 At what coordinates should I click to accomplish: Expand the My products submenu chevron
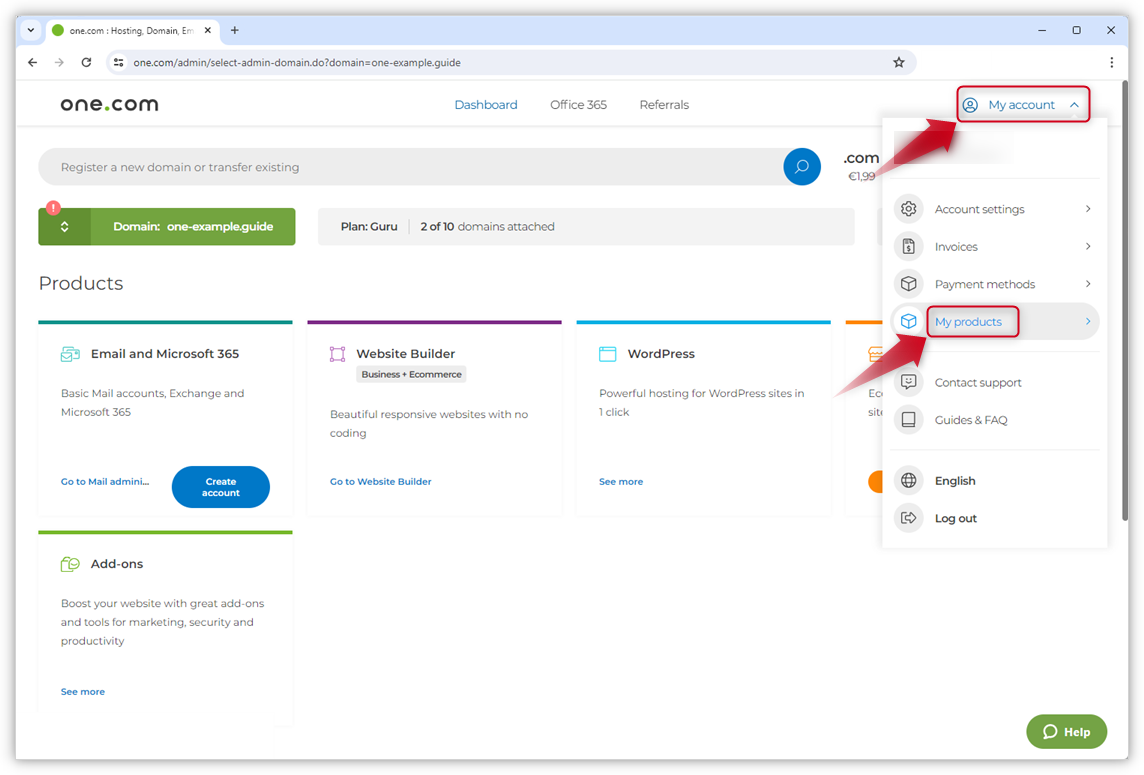point(1088,321)
